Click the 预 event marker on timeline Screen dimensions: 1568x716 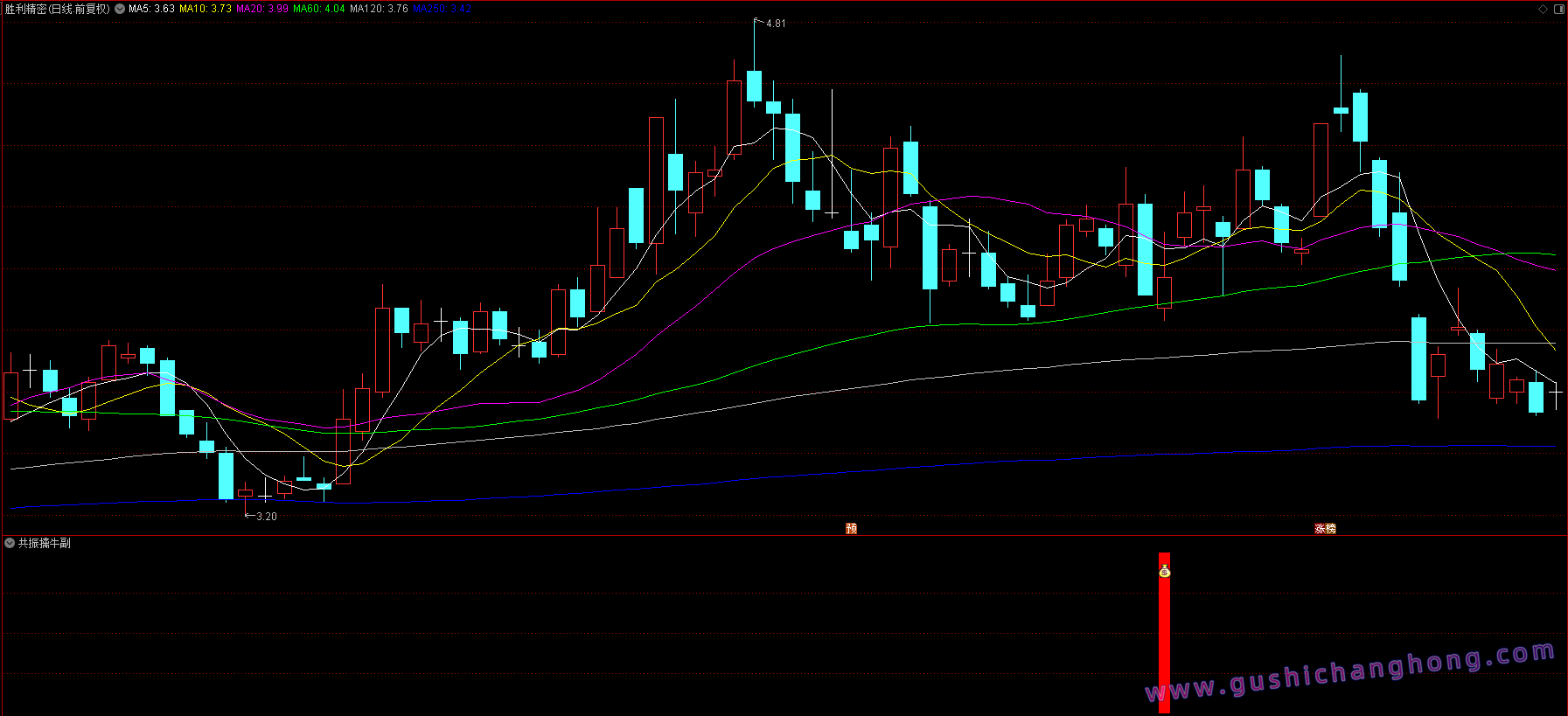(851, 528)
